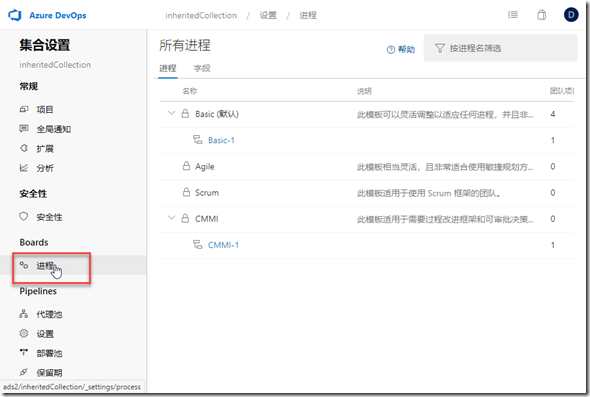Click the lock icon beside Scrum
The image size is (590, 397).
pos(186,192)
